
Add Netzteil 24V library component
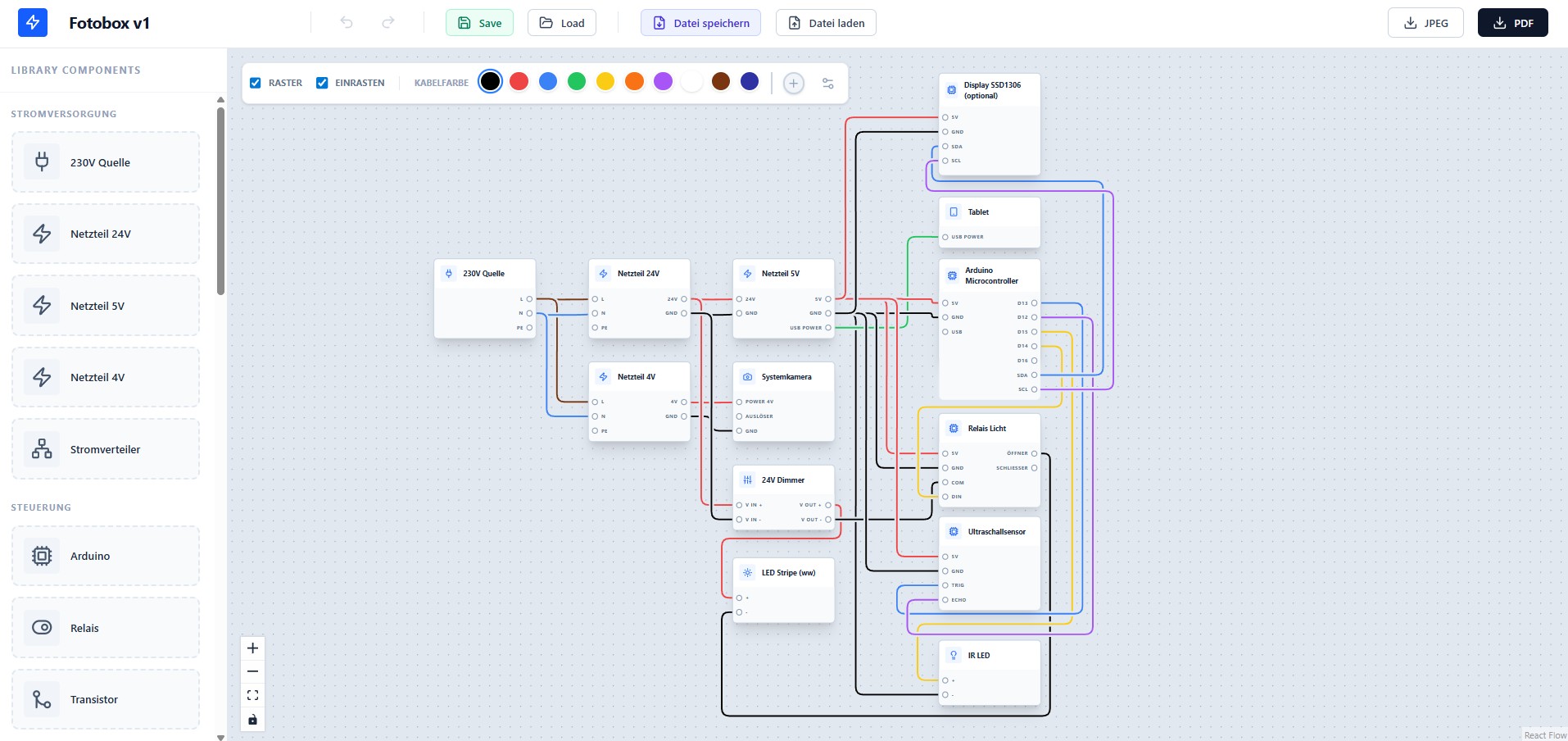pos(106,234)
